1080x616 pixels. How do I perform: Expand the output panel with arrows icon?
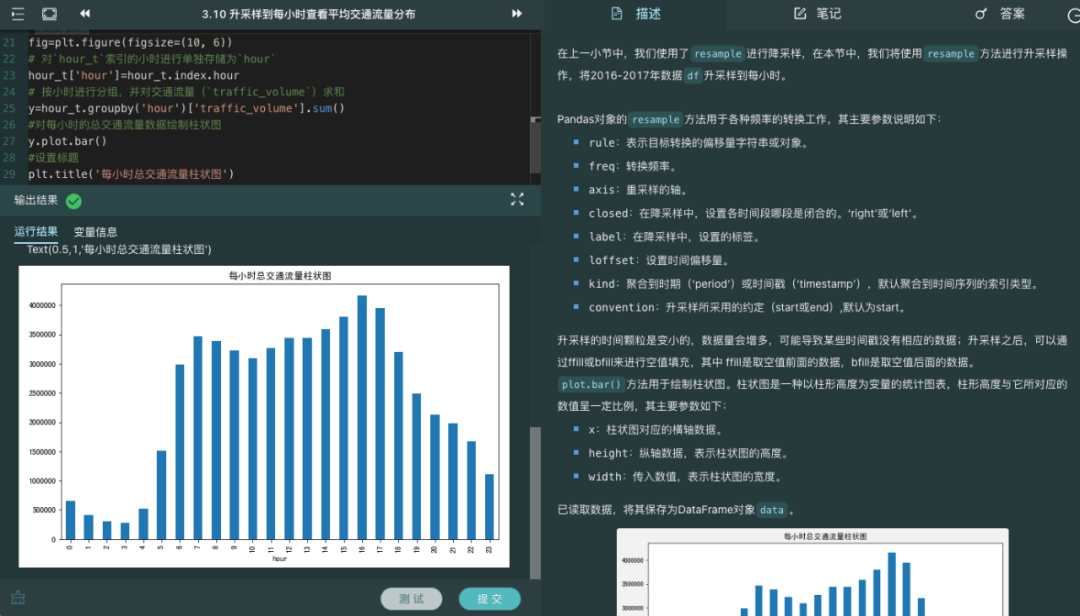click(x=517, y=200)
